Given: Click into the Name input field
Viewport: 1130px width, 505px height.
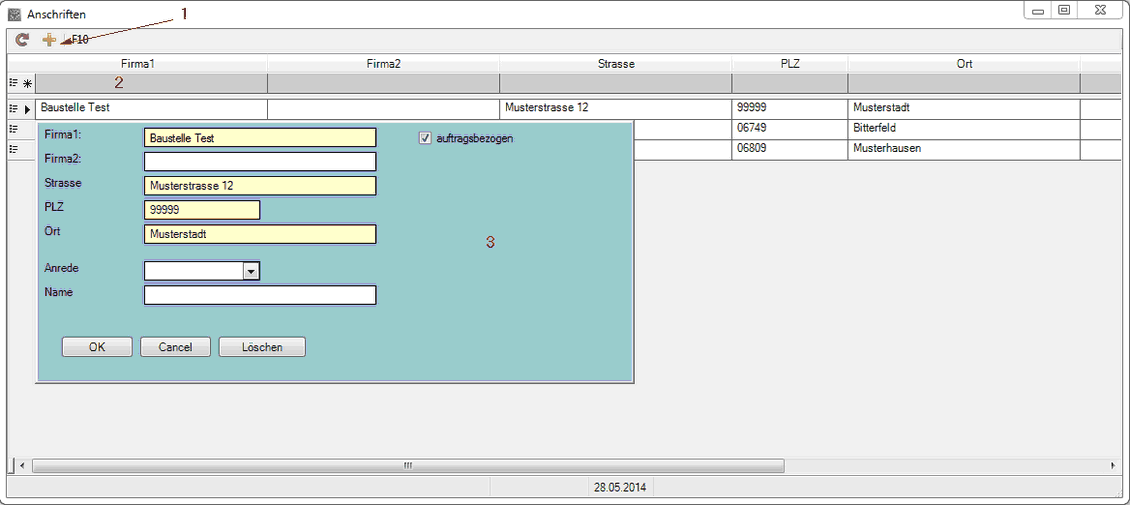Looking at the screenshot, I should coord(260,295).
